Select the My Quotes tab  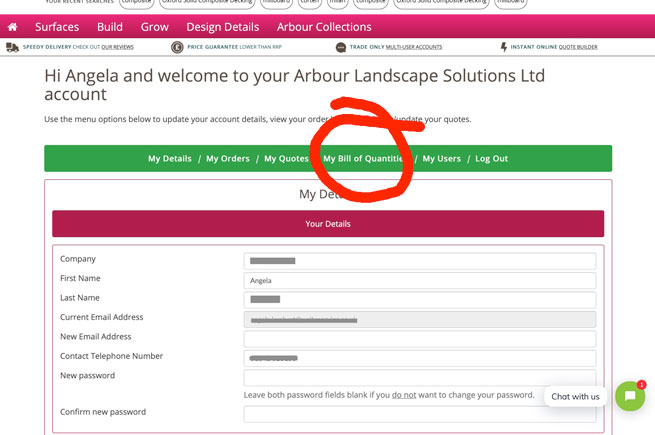pos(287,159)
